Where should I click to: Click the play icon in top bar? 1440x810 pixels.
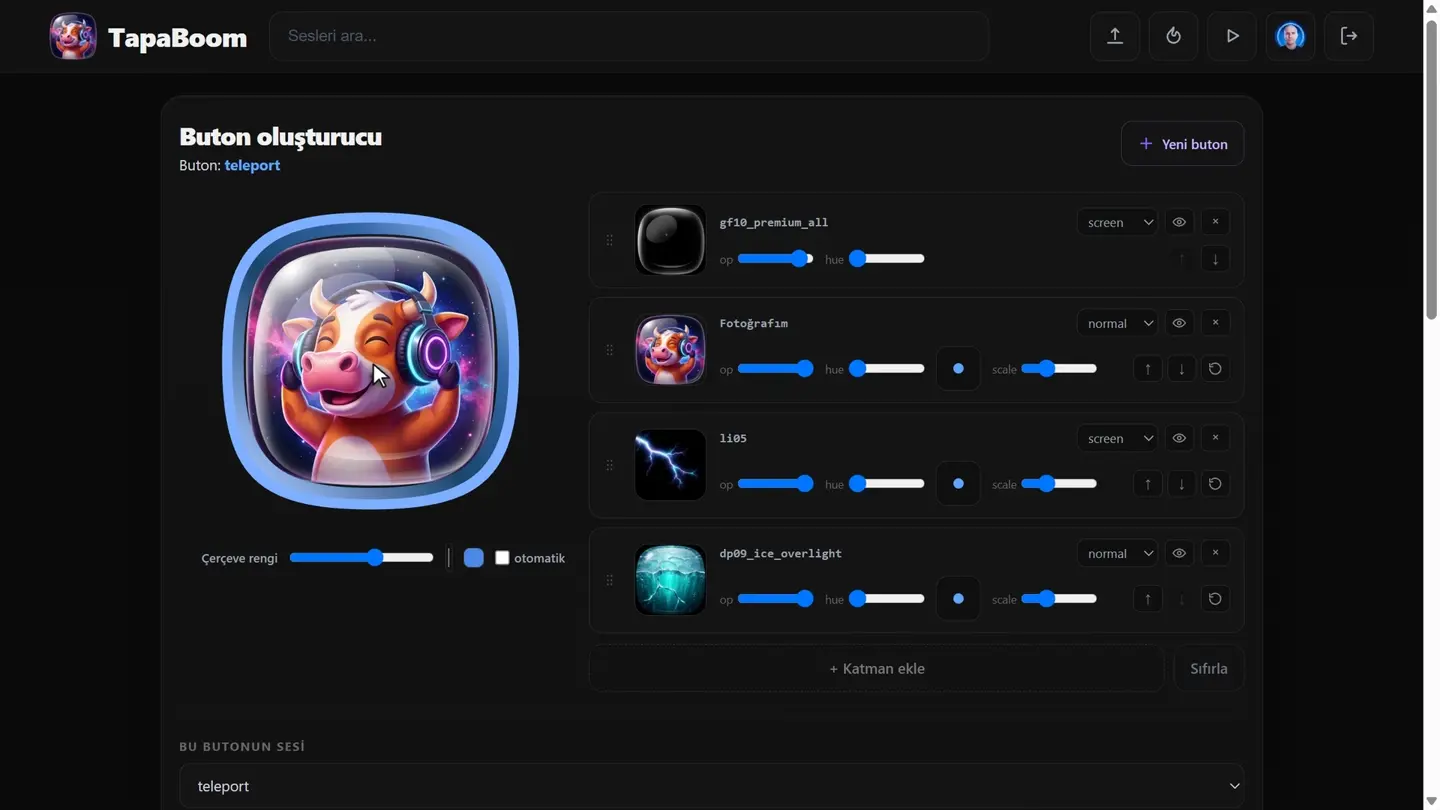[x=1232, y=36]
